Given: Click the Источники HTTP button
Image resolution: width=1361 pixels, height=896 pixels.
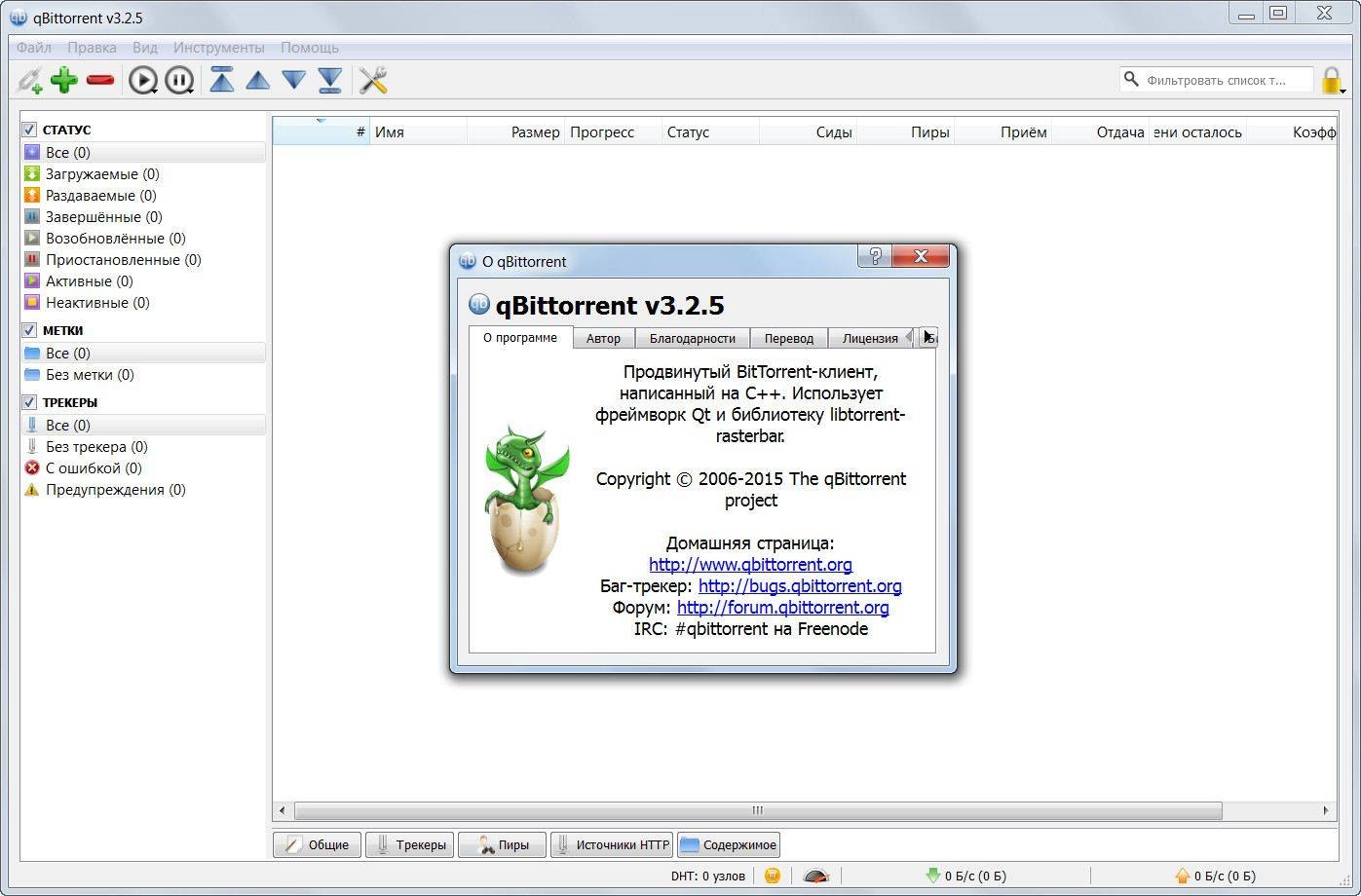Looking at the screenshot, I should click(611, 844).
